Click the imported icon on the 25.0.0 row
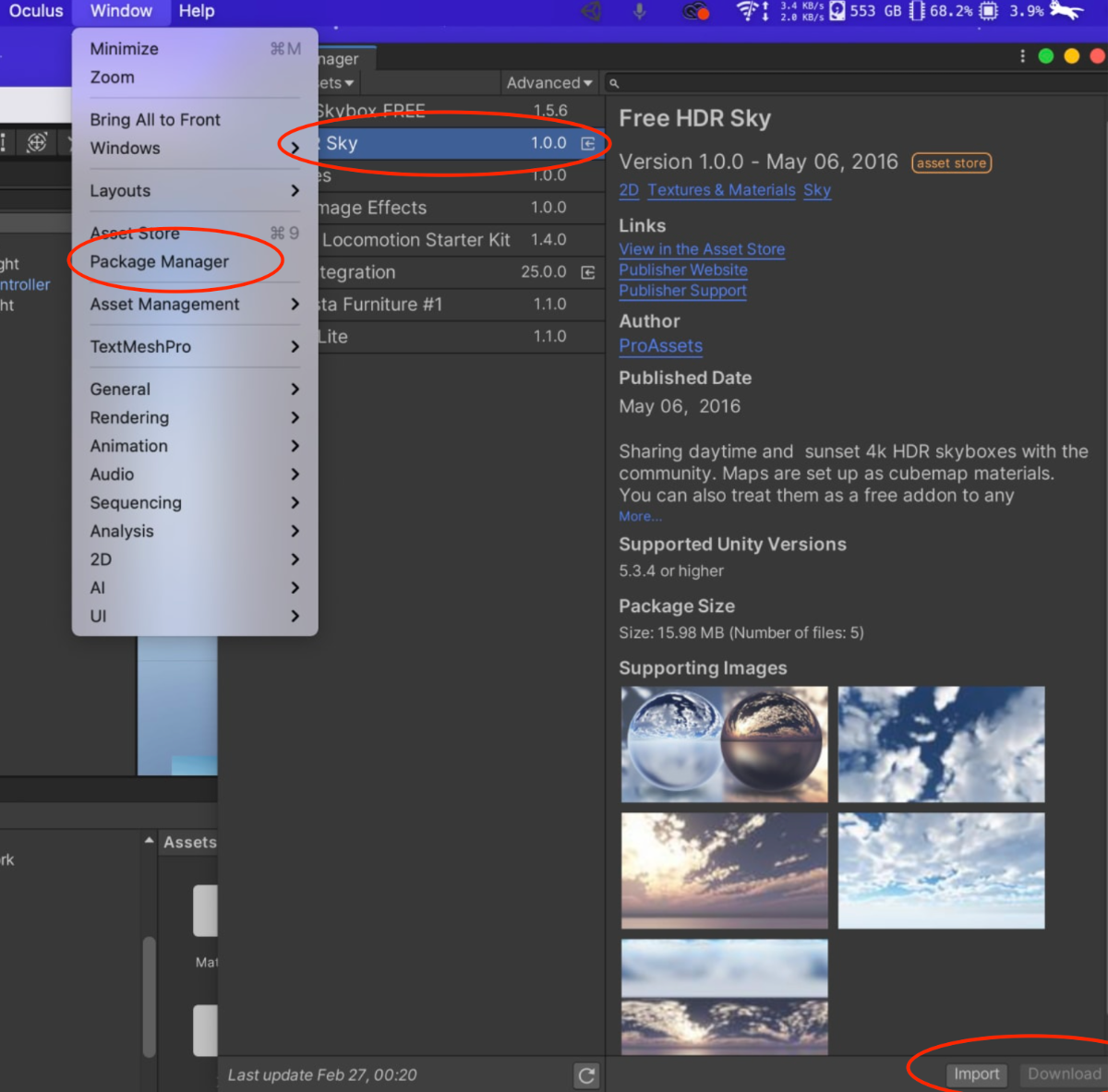Image resolution: width=1108 pixels, height=1092 pixels. pyautogui.click(x=588, y=272)
